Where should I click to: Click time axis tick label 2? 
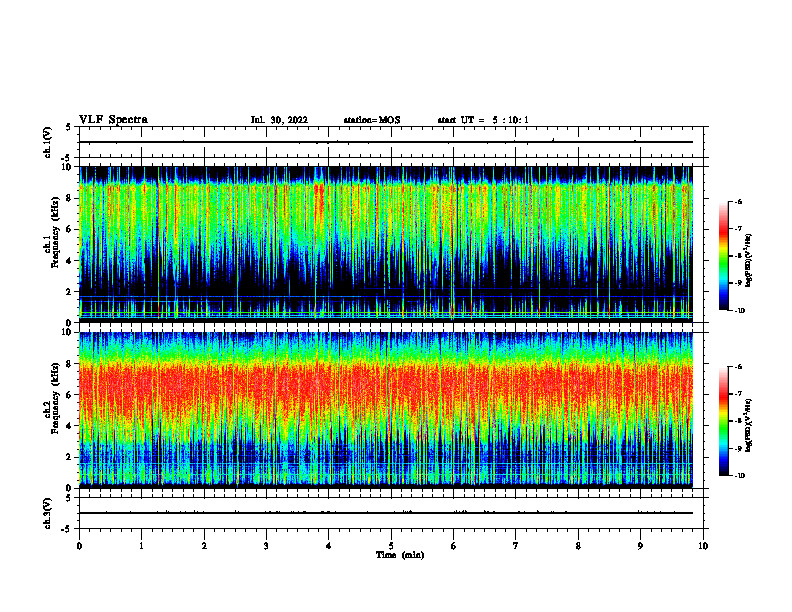click(x=204, y=546)
